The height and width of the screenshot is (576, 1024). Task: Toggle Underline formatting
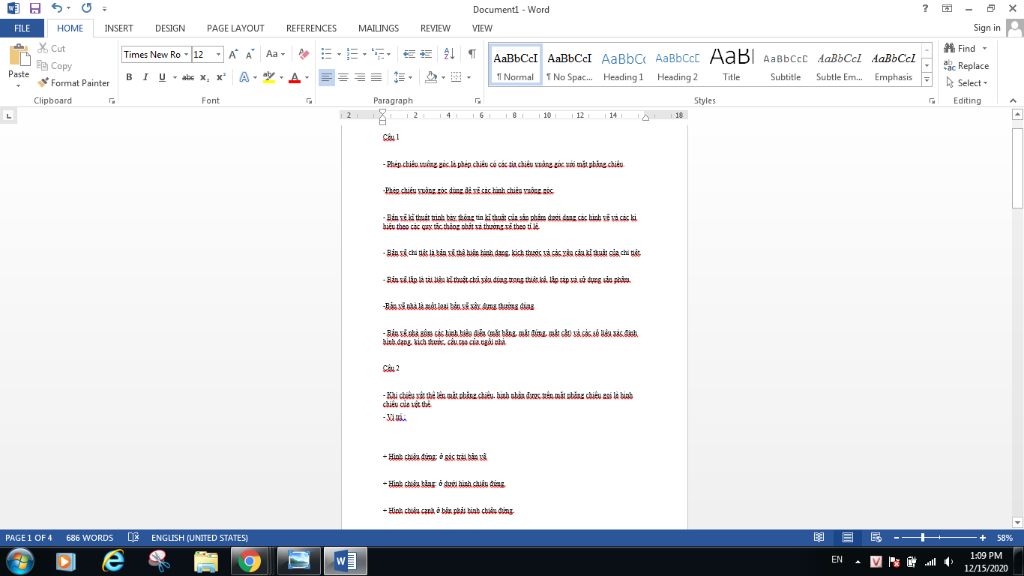(x=162, y=77)
